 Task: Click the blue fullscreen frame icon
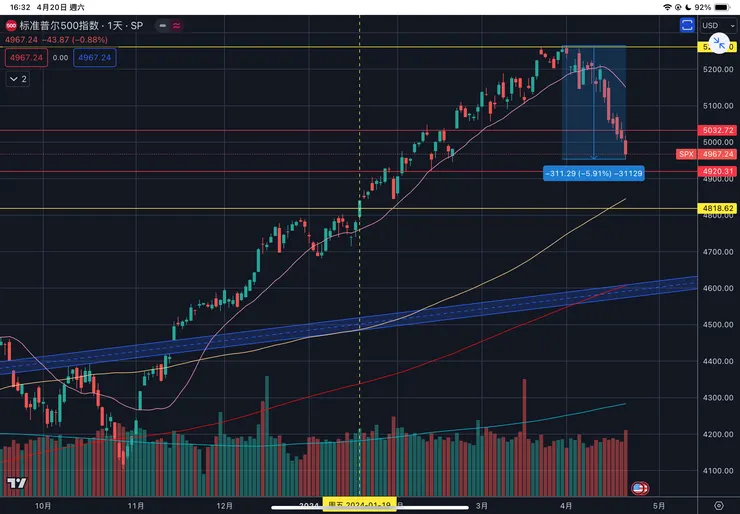coord(687,25)
